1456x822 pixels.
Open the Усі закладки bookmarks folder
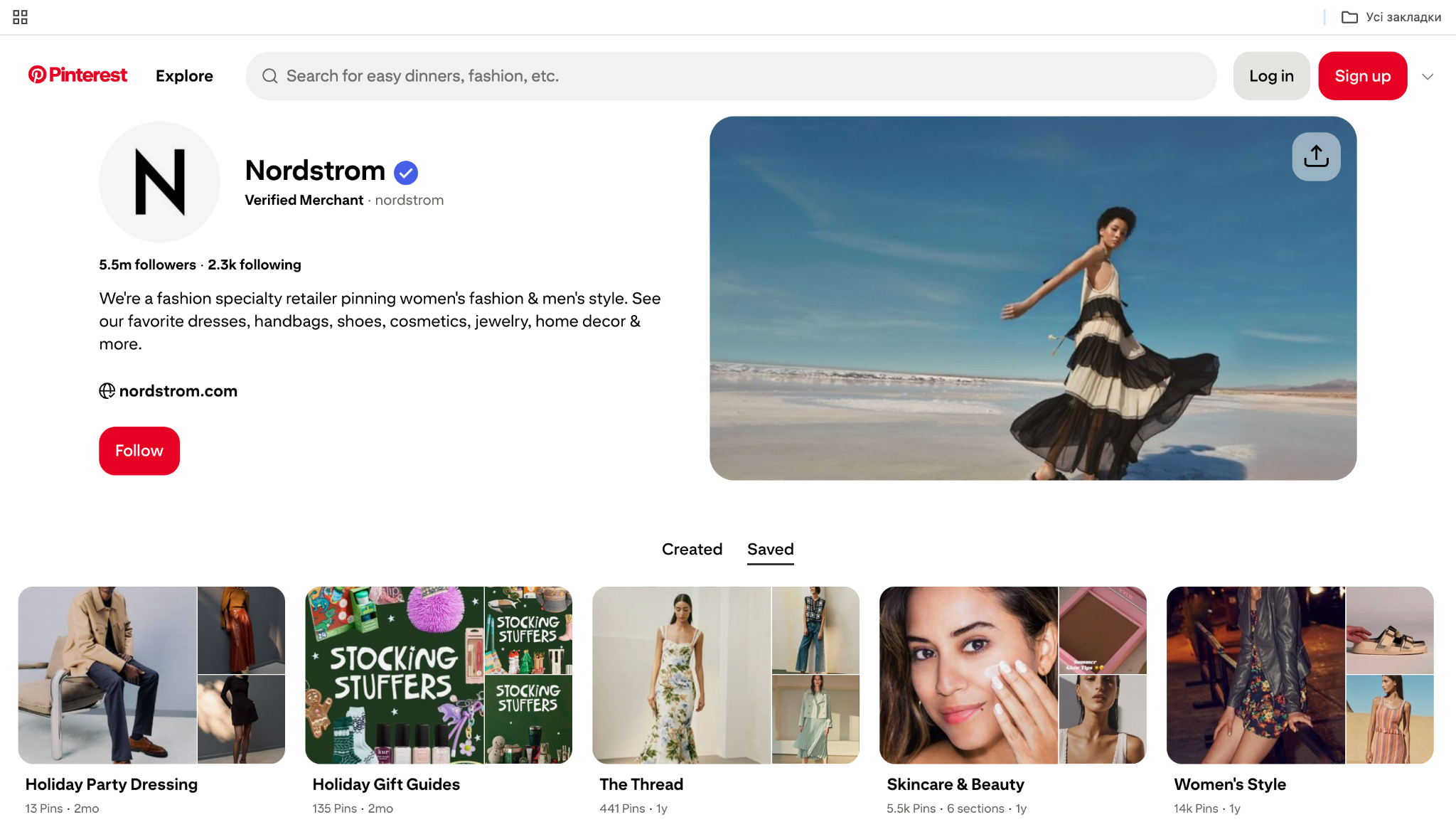(1391, 17)
